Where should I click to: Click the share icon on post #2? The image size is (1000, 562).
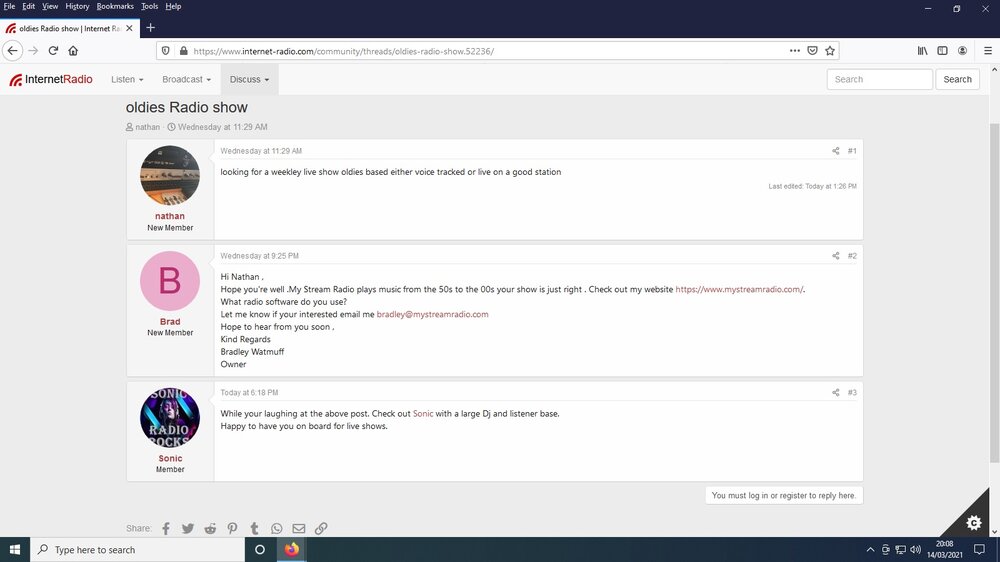[835, 256]
